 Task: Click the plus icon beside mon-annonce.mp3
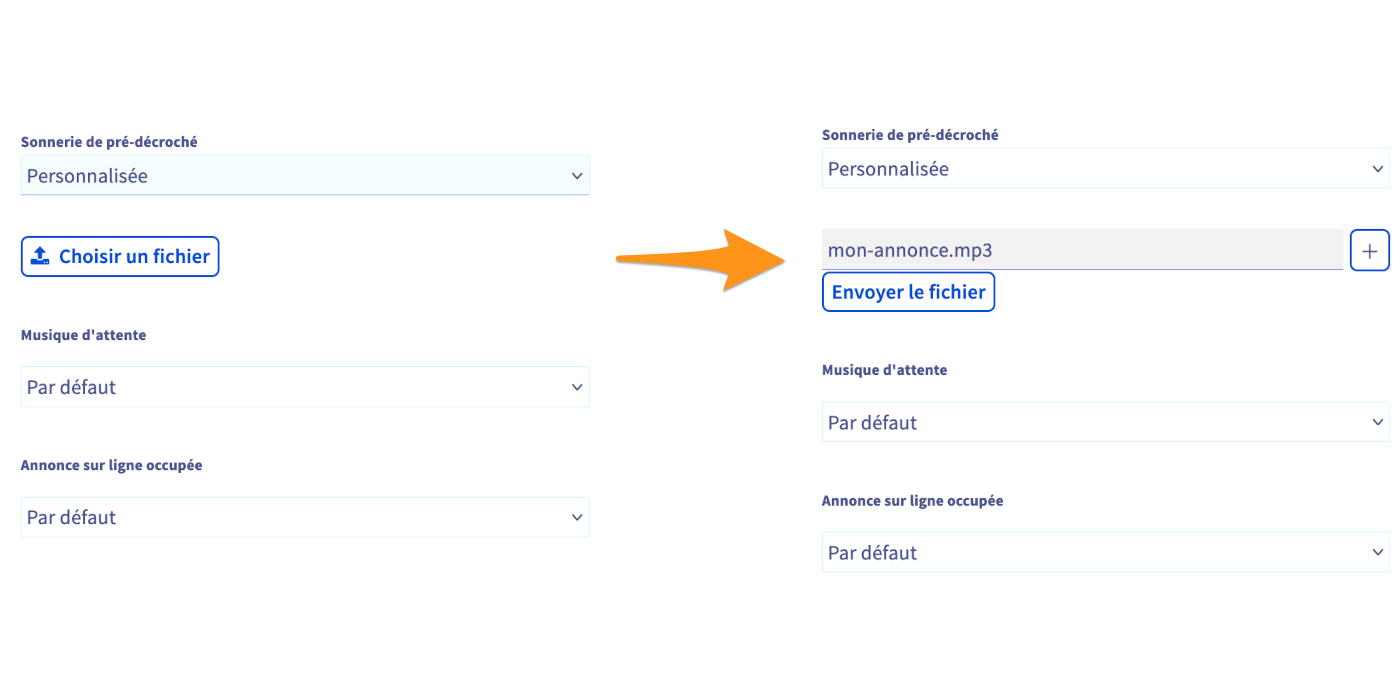pos(1369,251)
